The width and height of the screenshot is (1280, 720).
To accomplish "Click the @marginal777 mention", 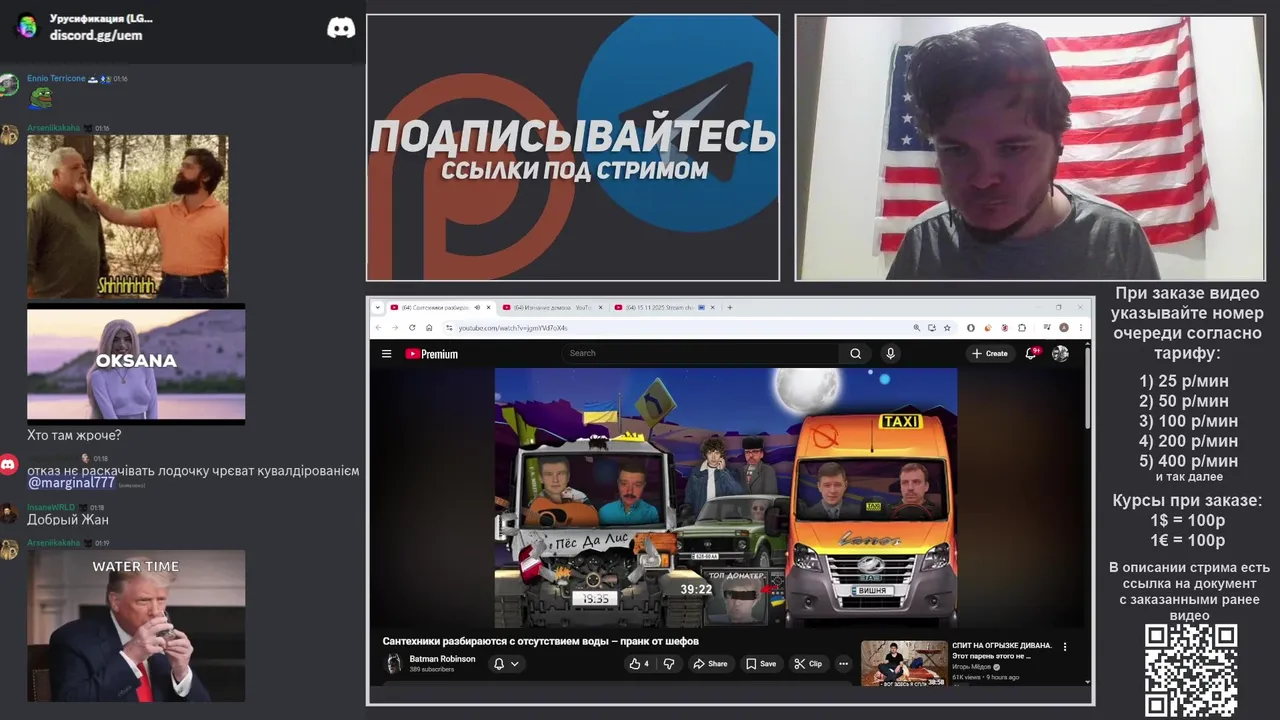I will click(x=71, y=483).
